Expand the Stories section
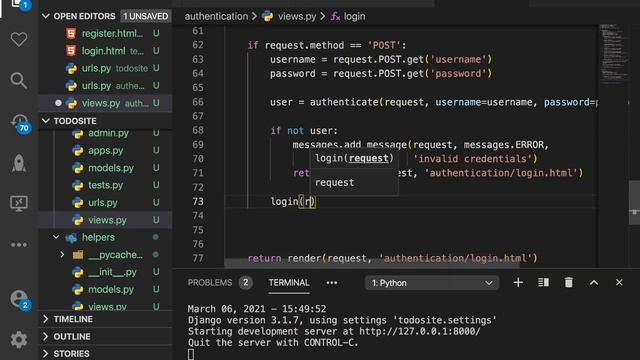Viewport: 640px width, 360px height. click(105, 354)
